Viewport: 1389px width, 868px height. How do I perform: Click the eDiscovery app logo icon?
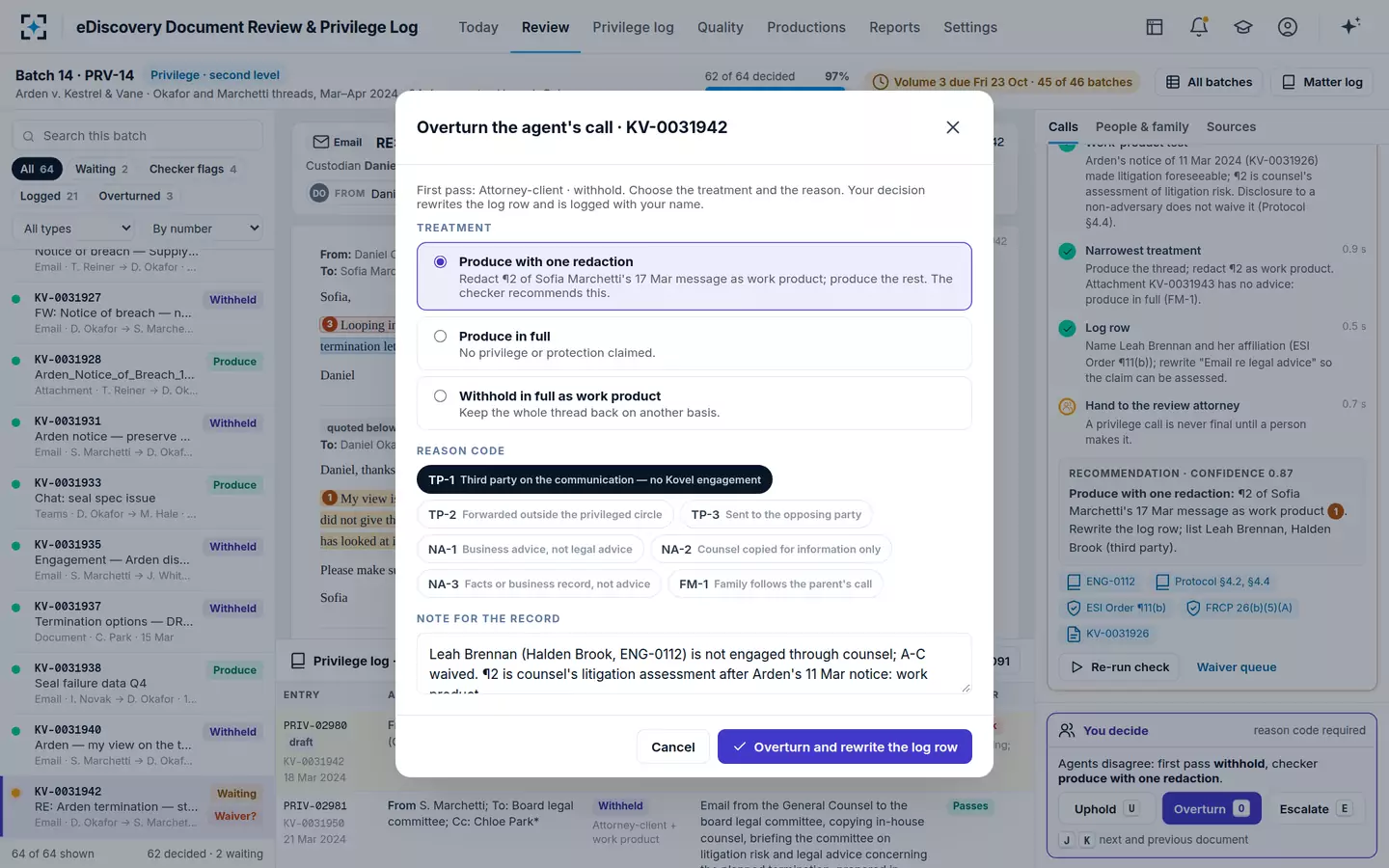click(34, 27)
